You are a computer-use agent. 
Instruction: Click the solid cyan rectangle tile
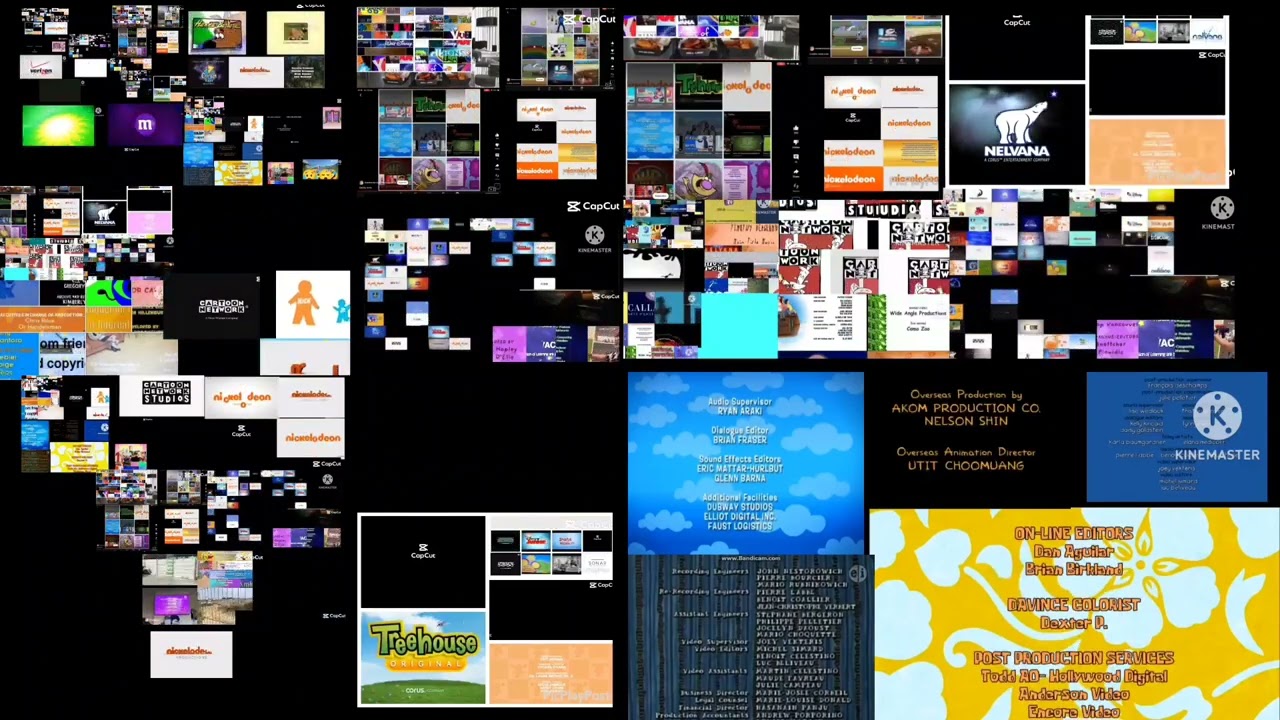click(738, 325)
